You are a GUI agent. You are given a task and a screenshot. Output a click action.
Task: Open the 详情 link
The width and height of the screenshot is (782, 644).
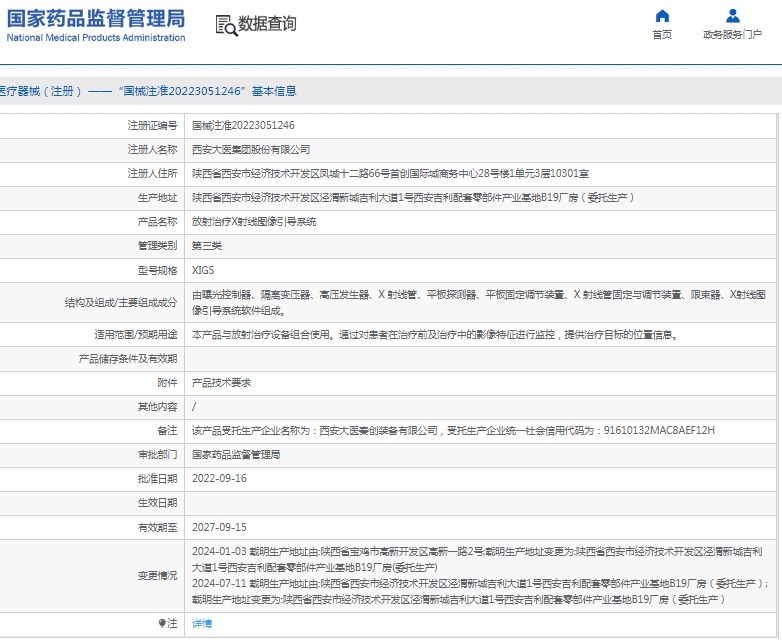click(x=202, y=623)
